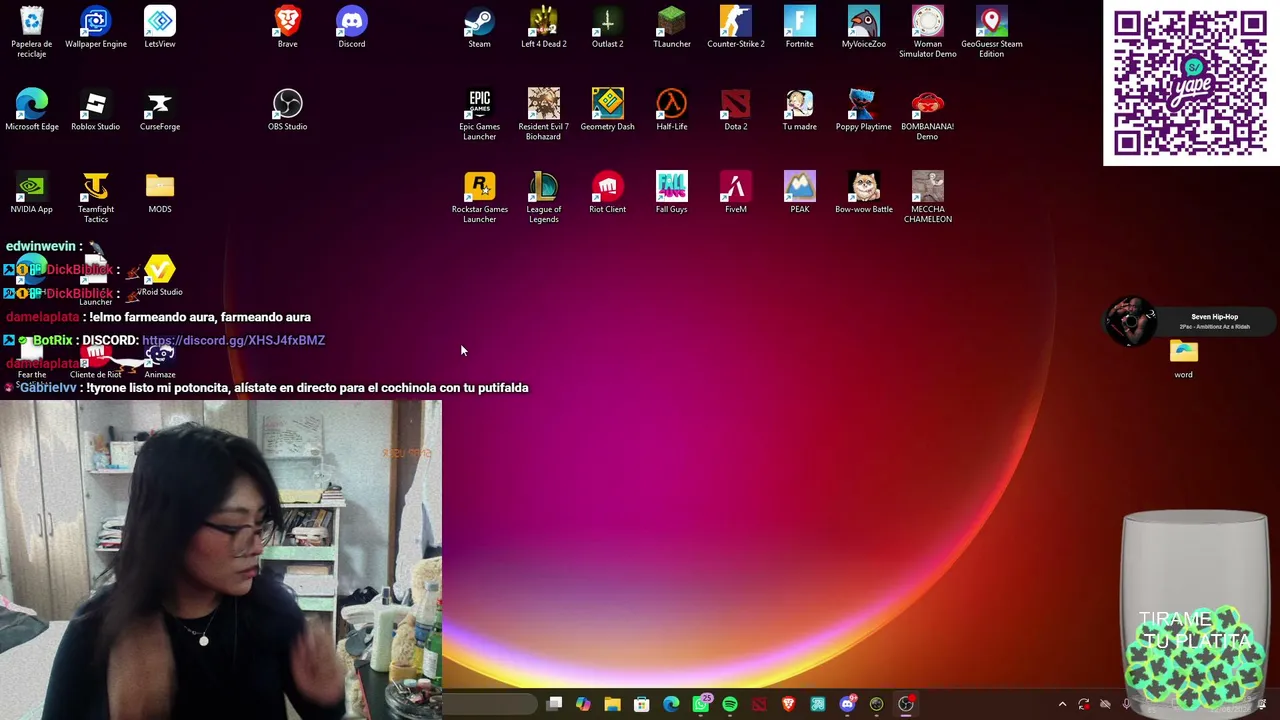Select the Dota 2 desktop shortcut
Image resolution: width=1280 pixels, height=720 pixels.
(x=736, y=110)
